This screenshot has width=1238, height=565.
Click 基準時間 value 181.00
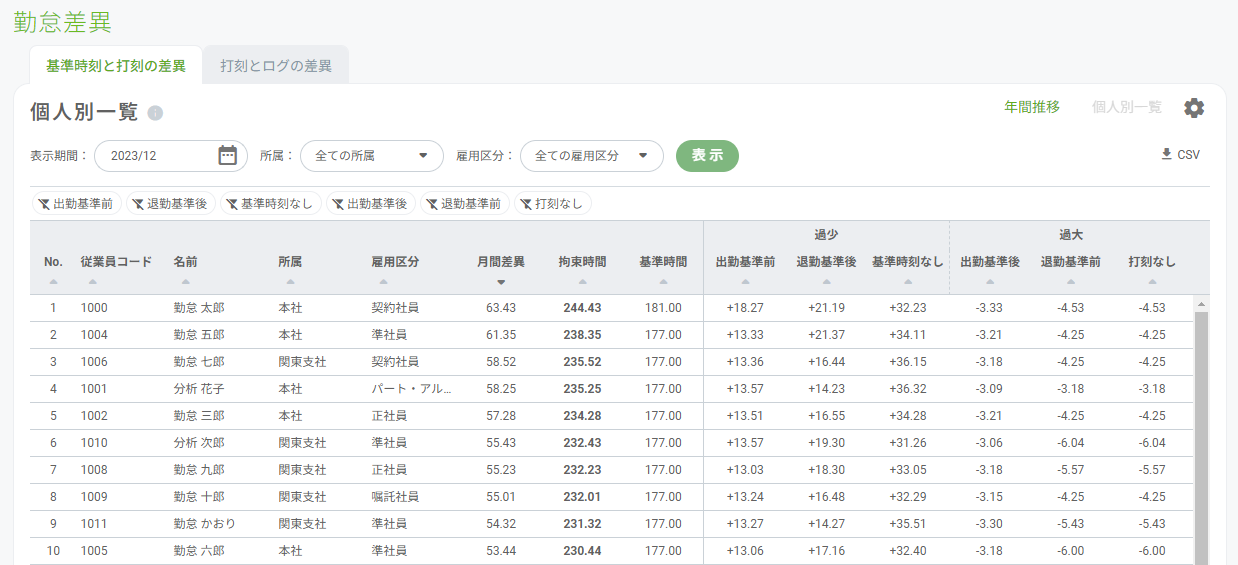tap(663, 308)
